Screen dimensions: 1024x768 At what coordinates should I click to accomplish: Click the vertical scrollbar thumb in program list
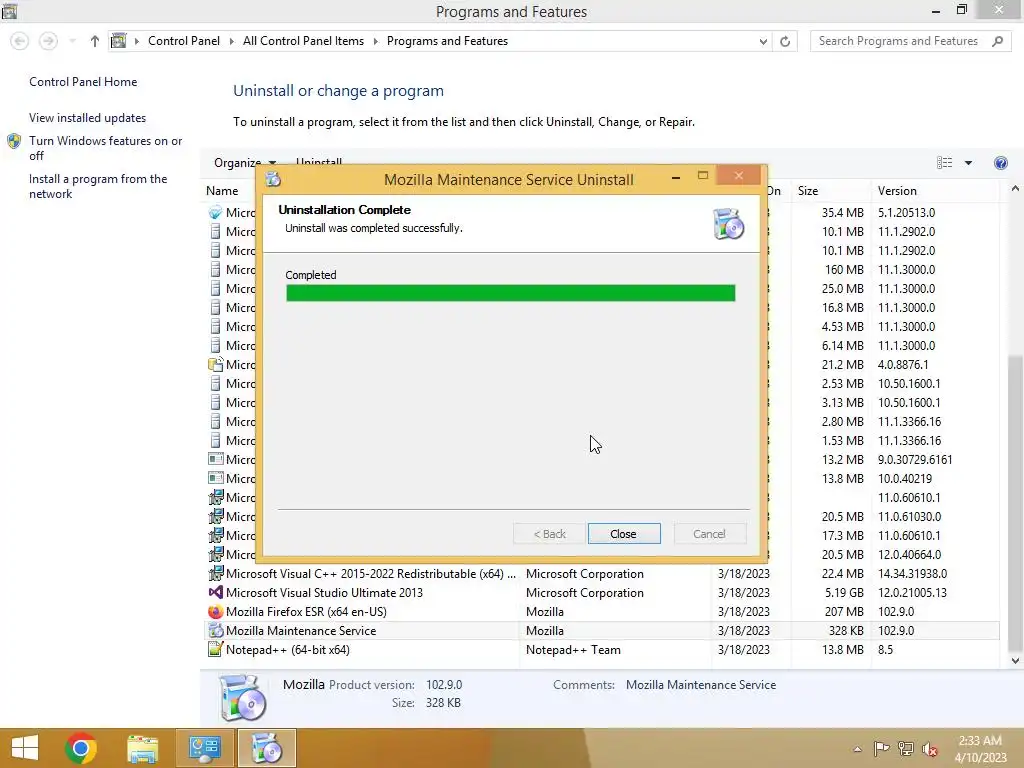pyautogui.click(x=1016, y=503)
